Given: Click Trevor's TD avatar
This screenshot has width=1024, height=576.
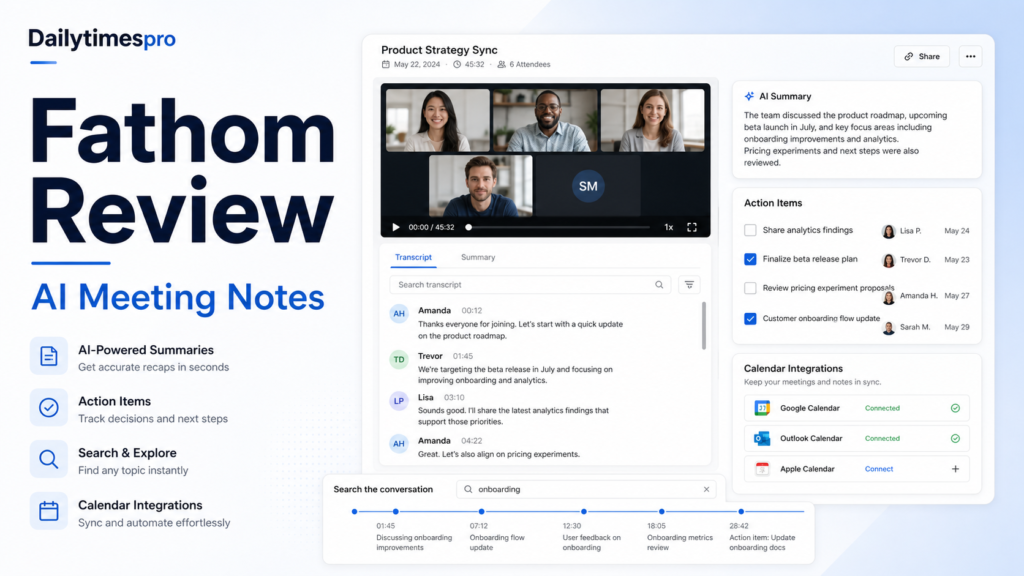Looking at the screenshot, I should (399, 359).
